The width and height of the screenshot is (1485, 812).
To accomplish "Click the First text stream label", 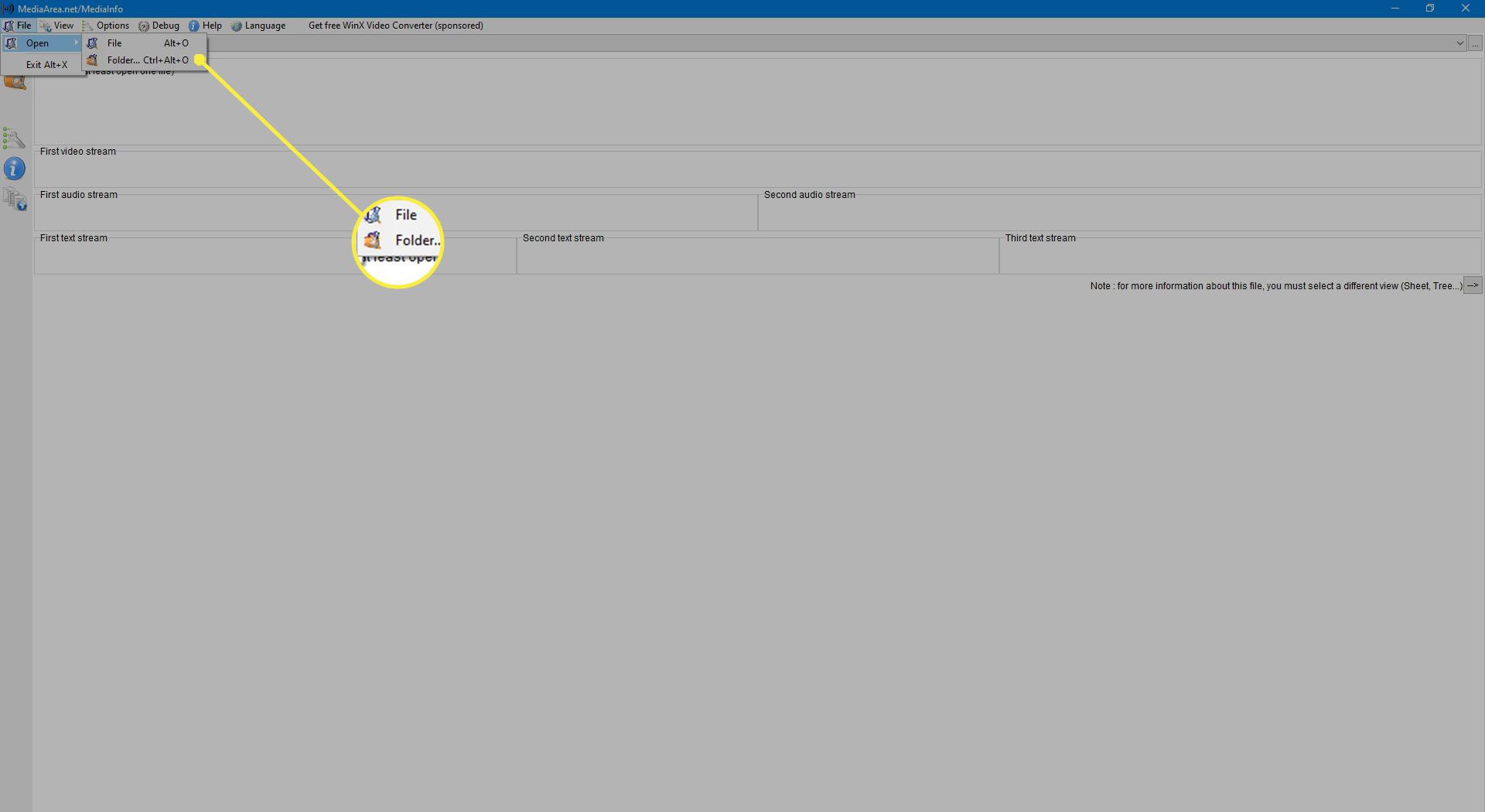I will 73,238.
